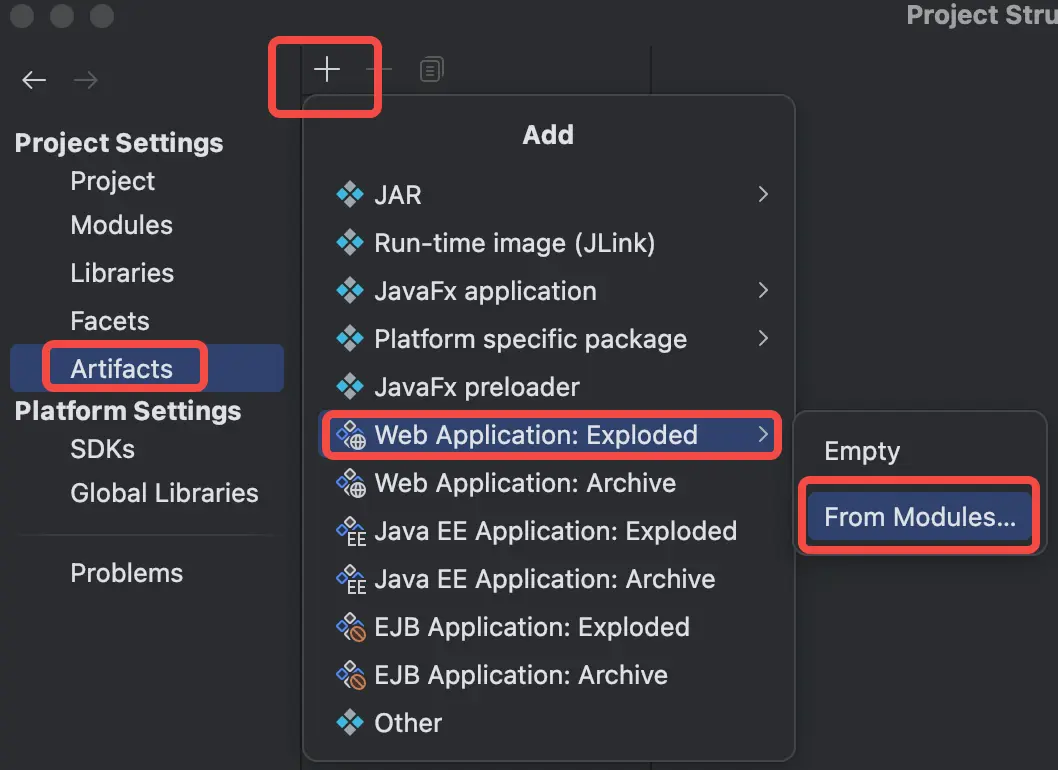This screenshot has height=770, width=1058.
Task: Click the Java EE Application: Archive icon
Action: point(351,579)
